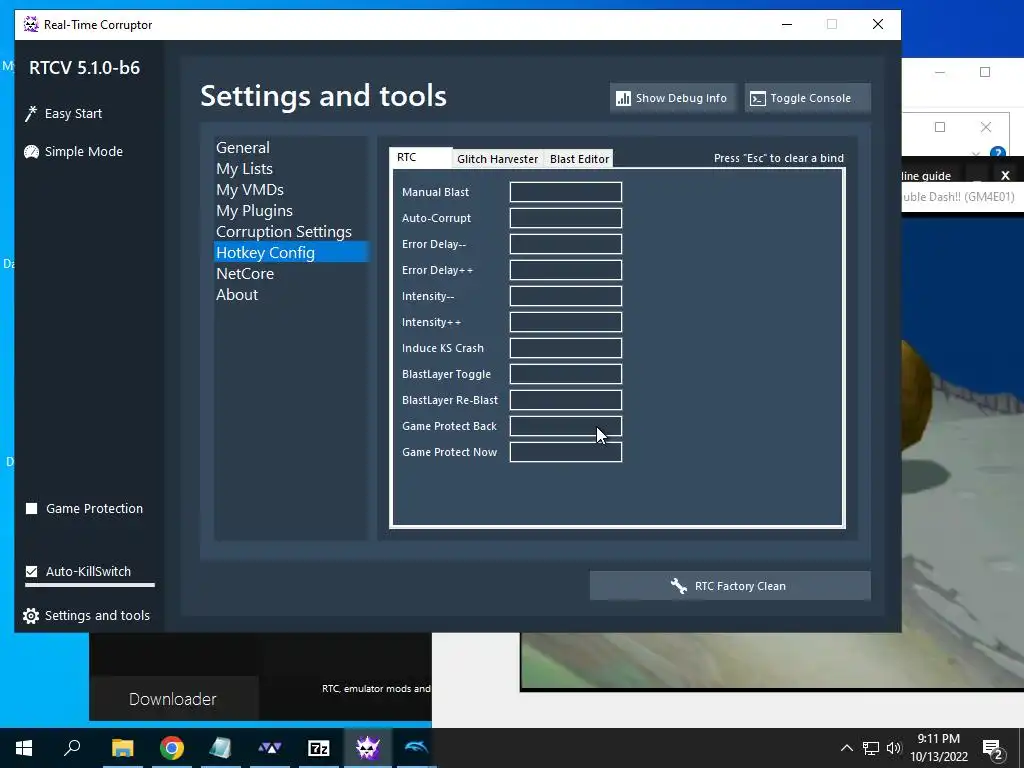This screenshot has height=768, width=1024.
Task: Uncheck the Auto-KillSwitch checkbox
Action: pyautogui.click(x=31, y=571)
